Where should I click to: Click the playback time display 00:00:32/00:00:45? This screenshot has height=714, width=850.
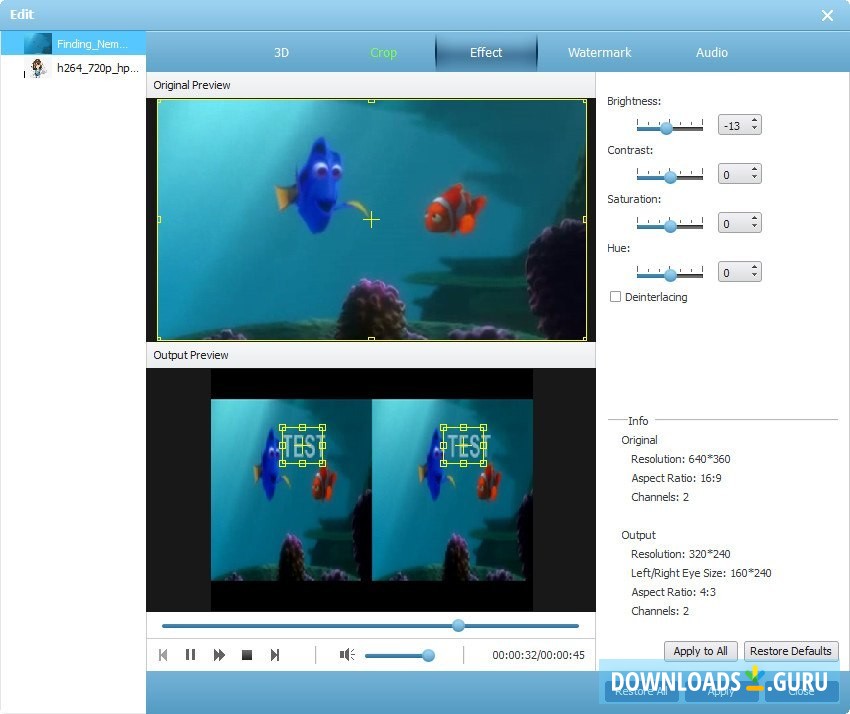[538, 655]
